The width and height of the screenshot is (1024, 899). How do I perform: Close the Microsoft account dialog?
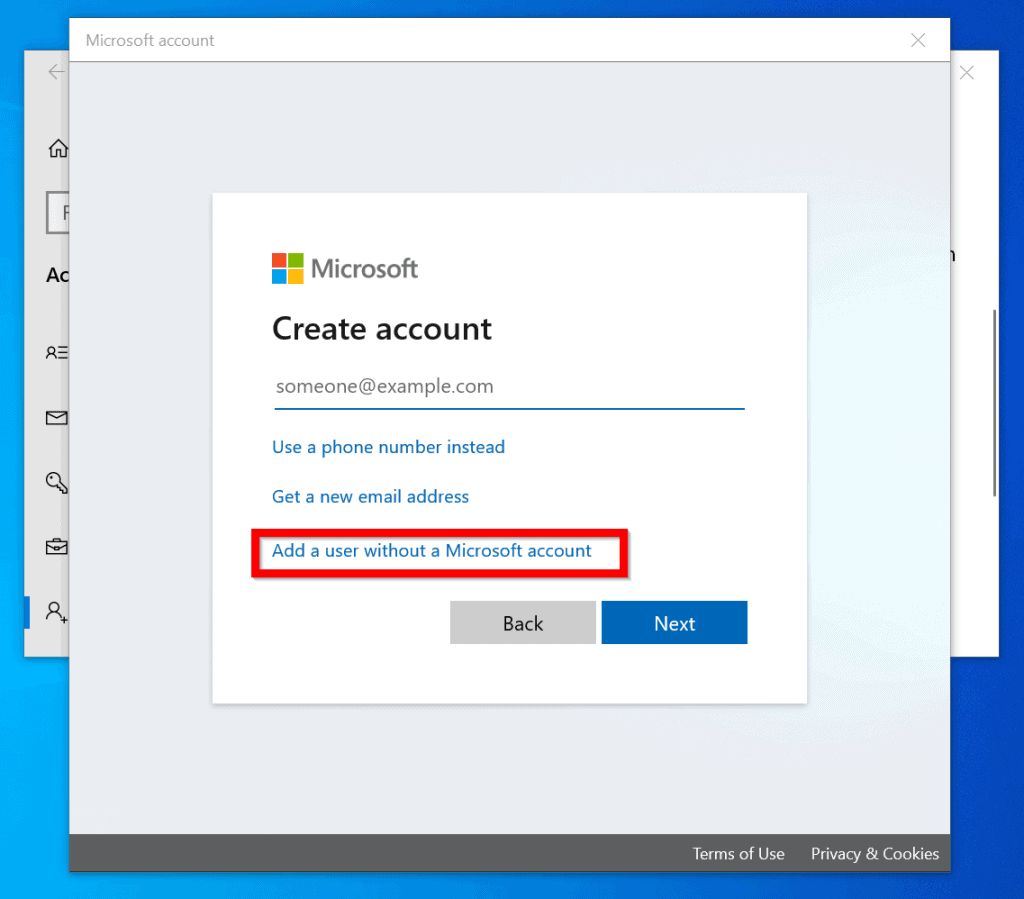click(x=918, y=40)
